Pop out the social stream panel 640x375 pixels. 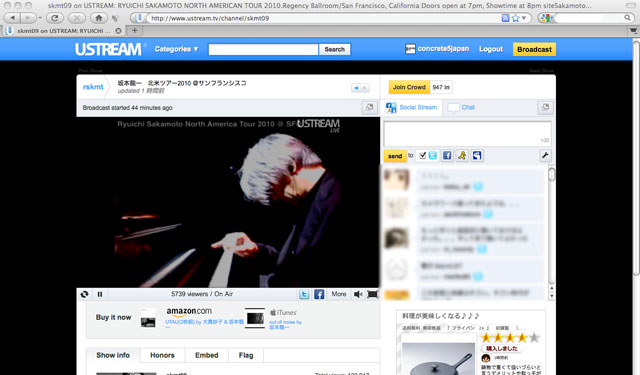click(x=545, y=108)
